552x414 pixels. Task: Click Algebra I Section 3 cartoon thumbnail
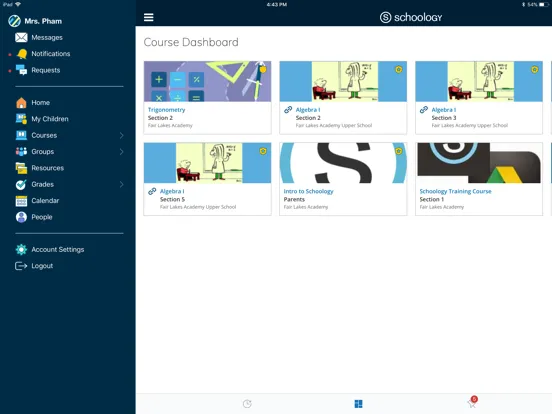tap(479, 82)
